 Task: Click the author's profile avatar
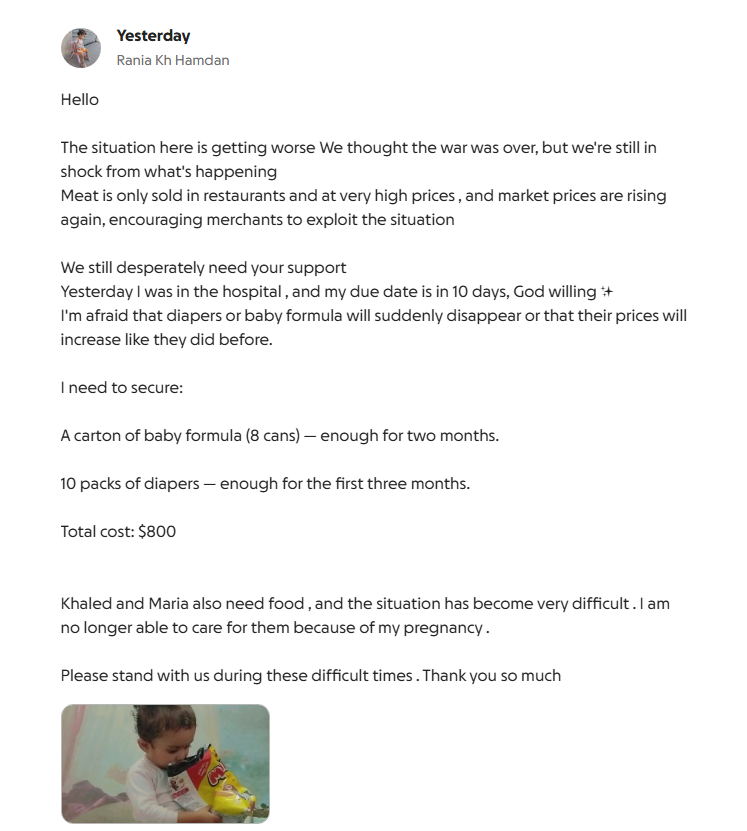81,48
